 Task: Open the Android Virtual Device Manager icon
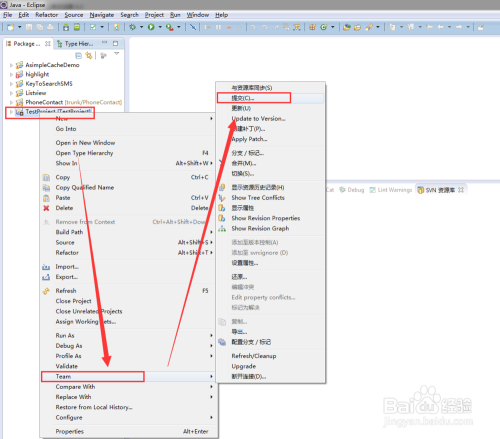[x=77, y=27]
